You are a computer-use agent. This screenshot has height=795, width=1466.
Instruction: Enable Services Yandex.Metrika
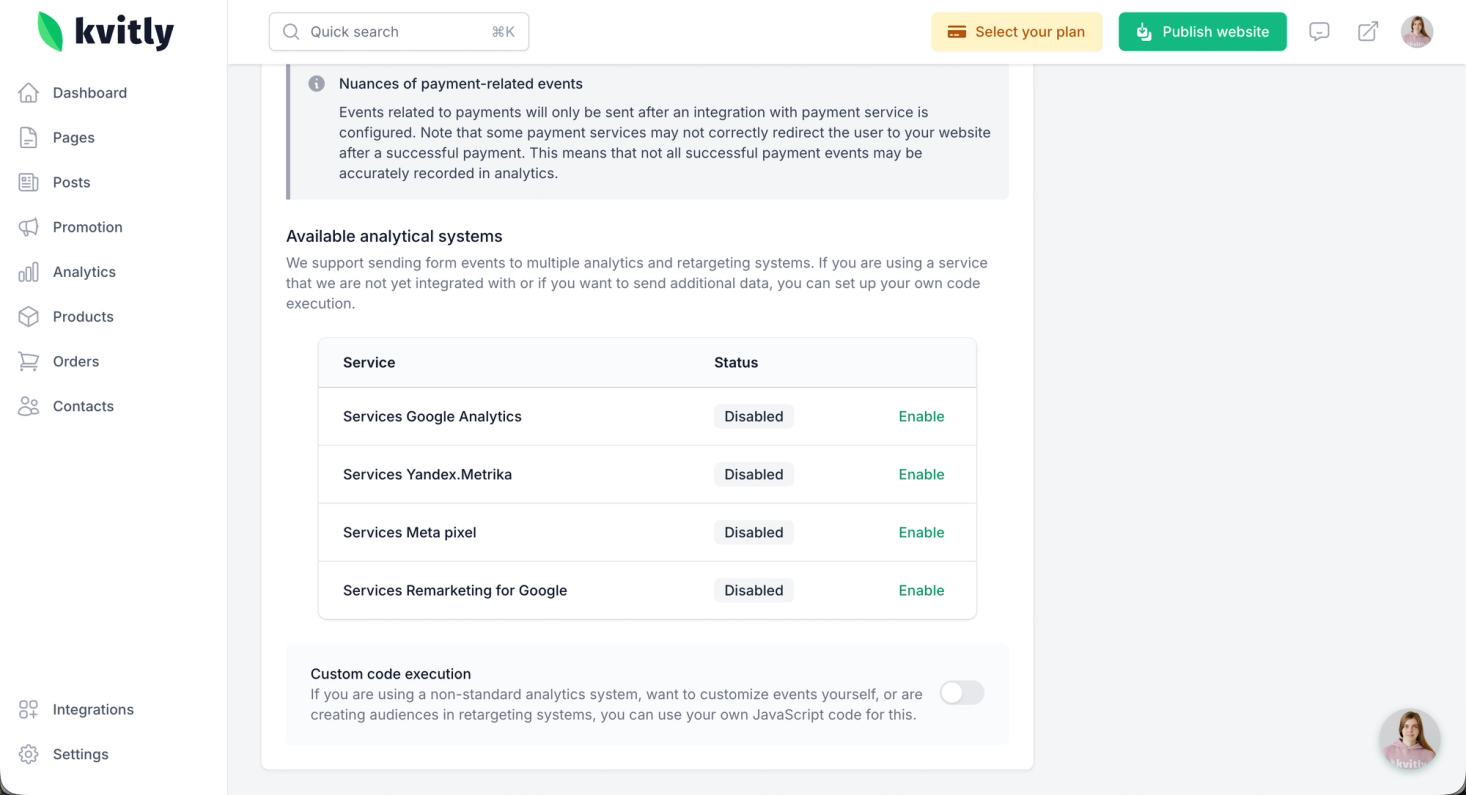[921, 475]
